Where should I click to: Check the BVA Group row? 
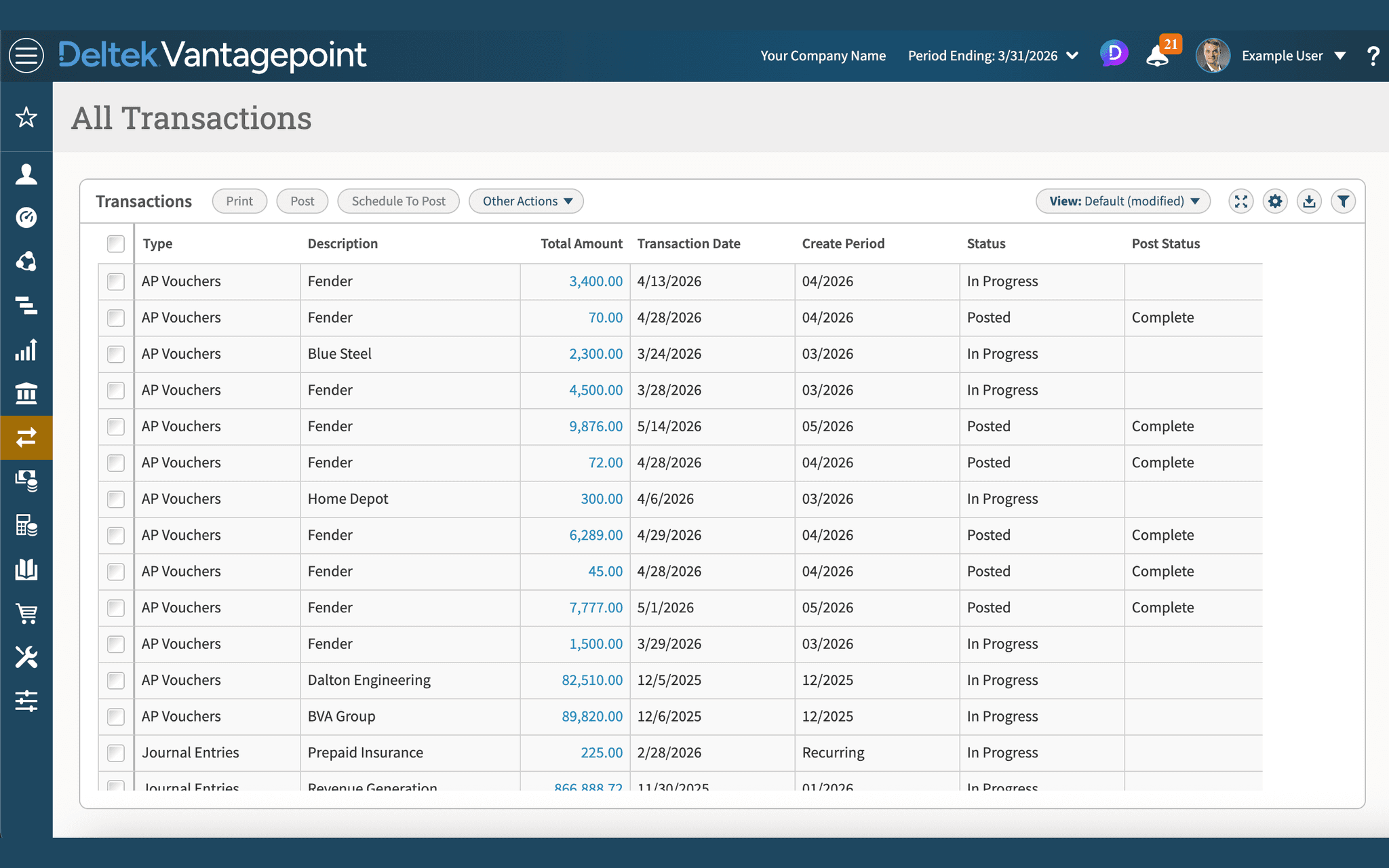click(x=116, y=717)
